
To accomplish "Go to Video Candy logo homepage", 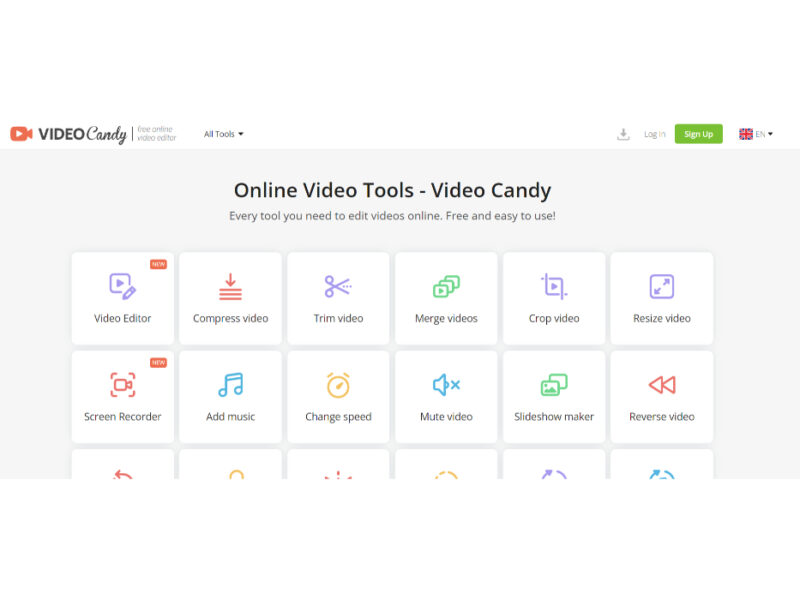I will [68, 134].
